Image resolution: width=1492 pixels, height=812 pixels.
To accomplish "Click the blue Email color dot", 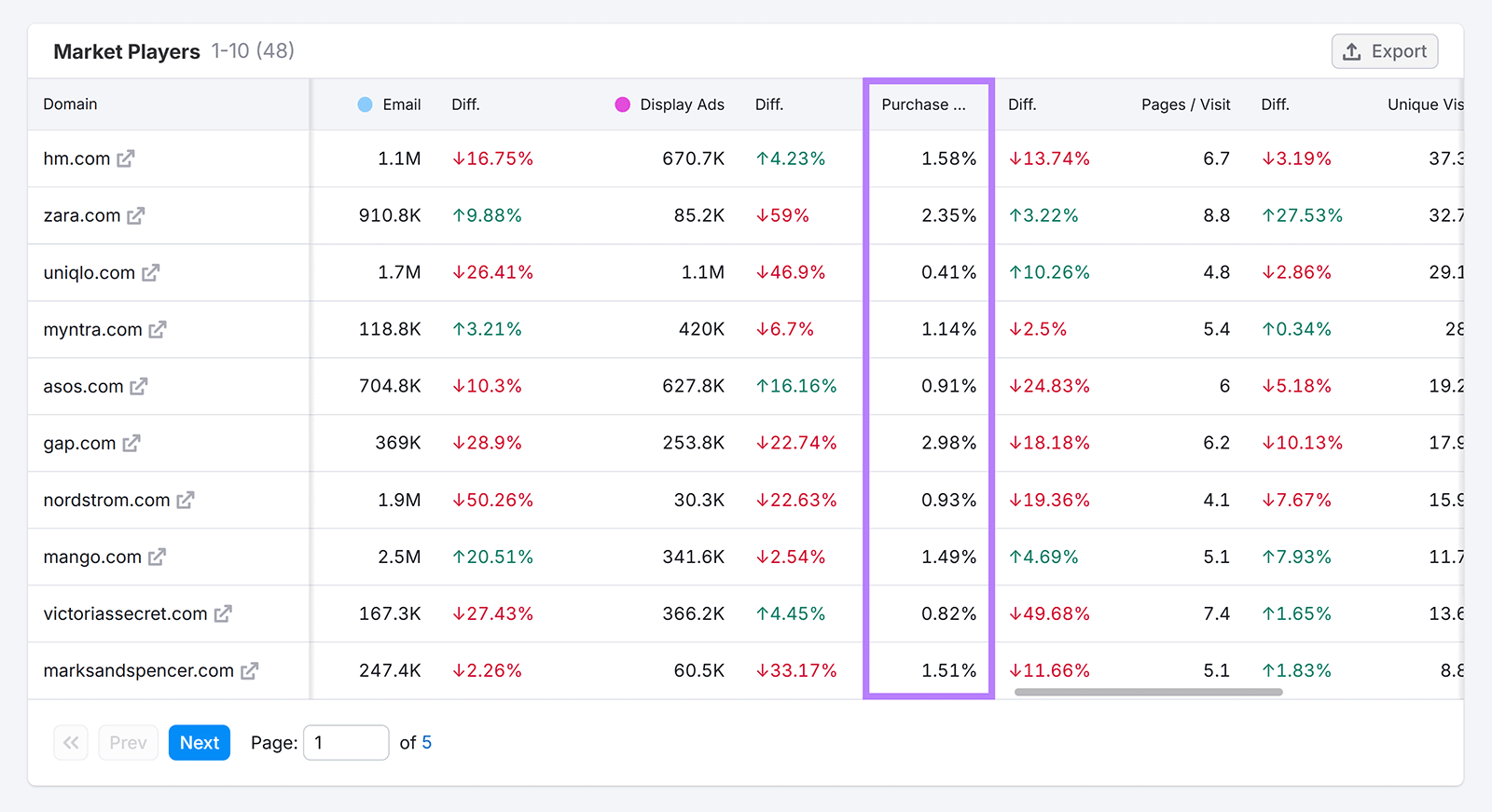I will pyautogui.click(x=366, y=104).
